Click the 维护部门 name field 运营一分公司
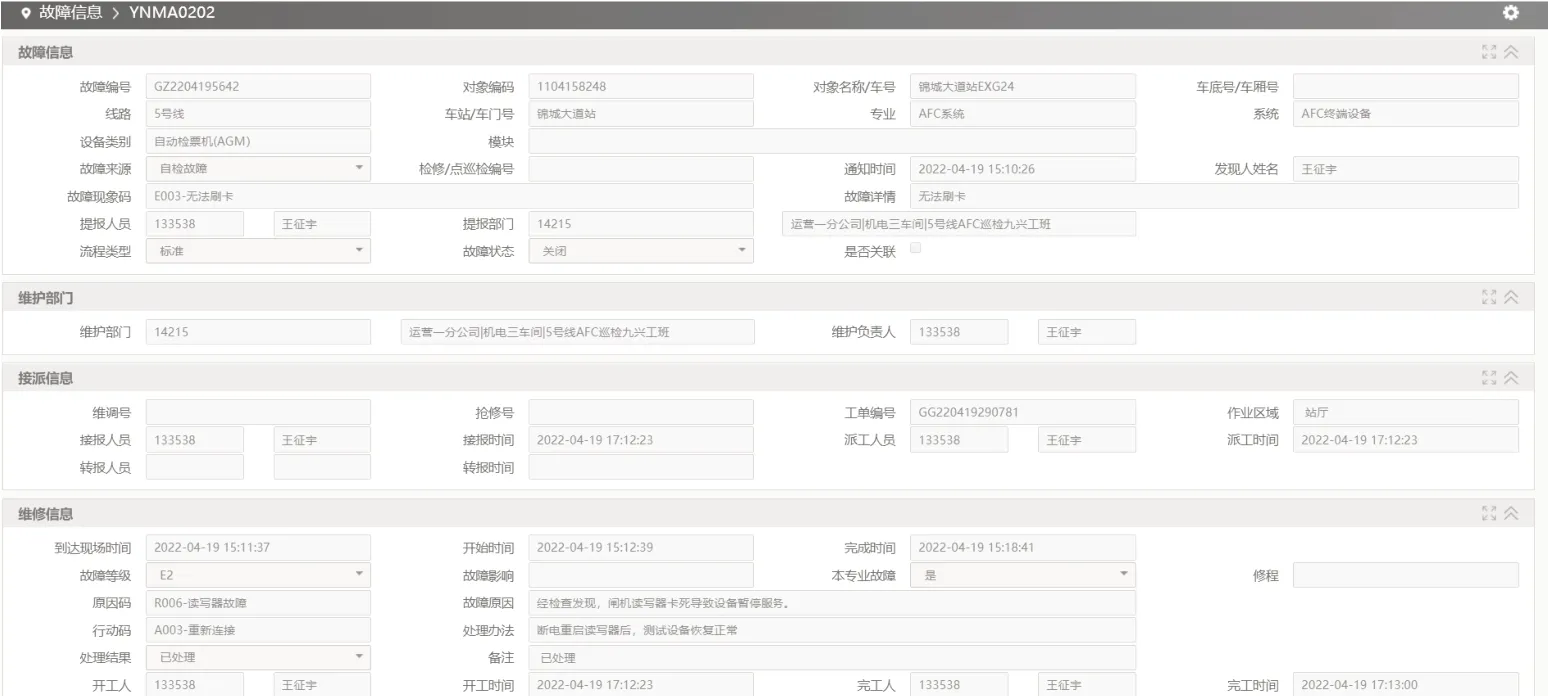 point(576,332)
